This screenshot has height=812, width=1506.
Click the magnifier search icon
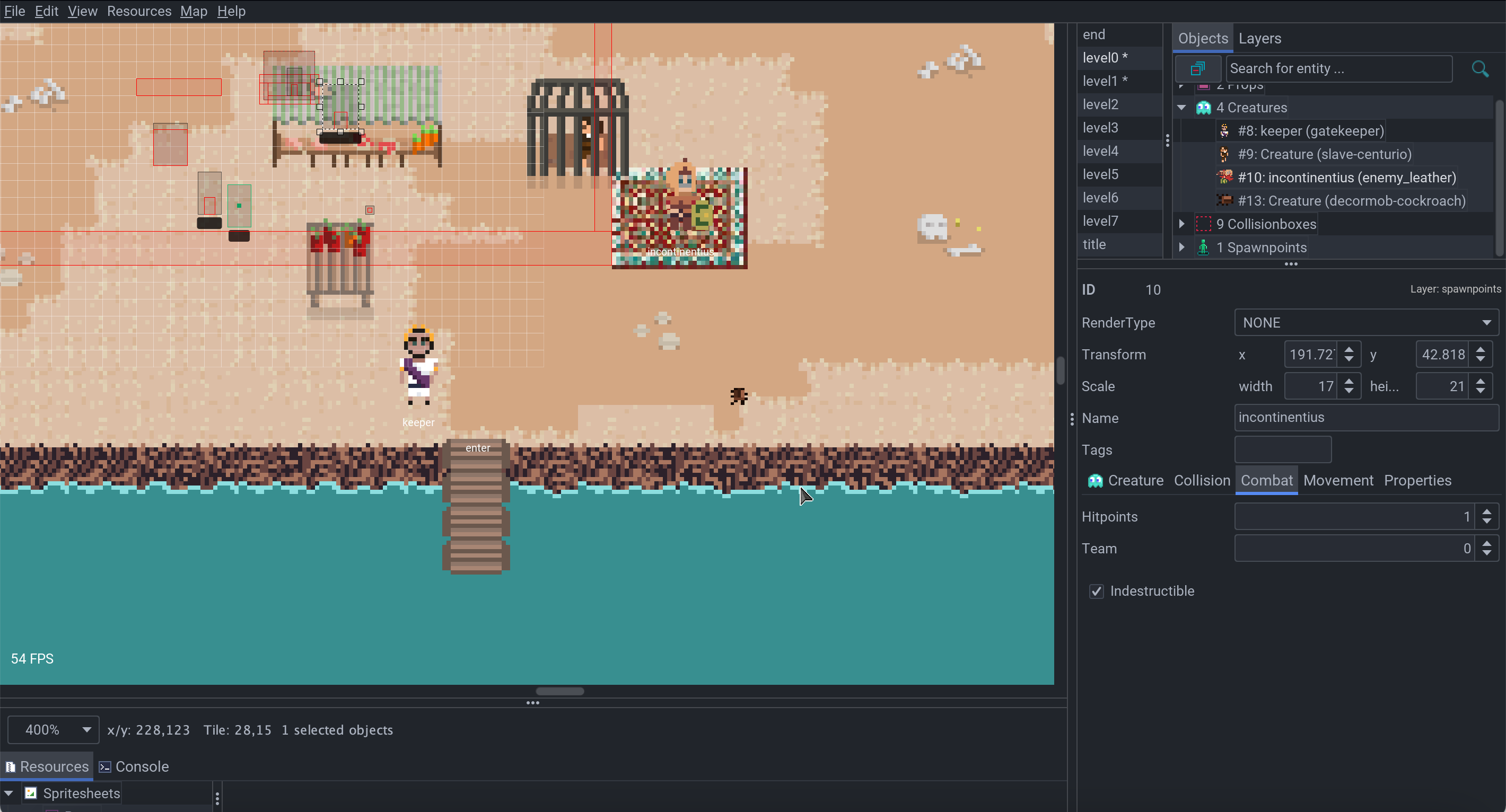tap(1479, 68)
